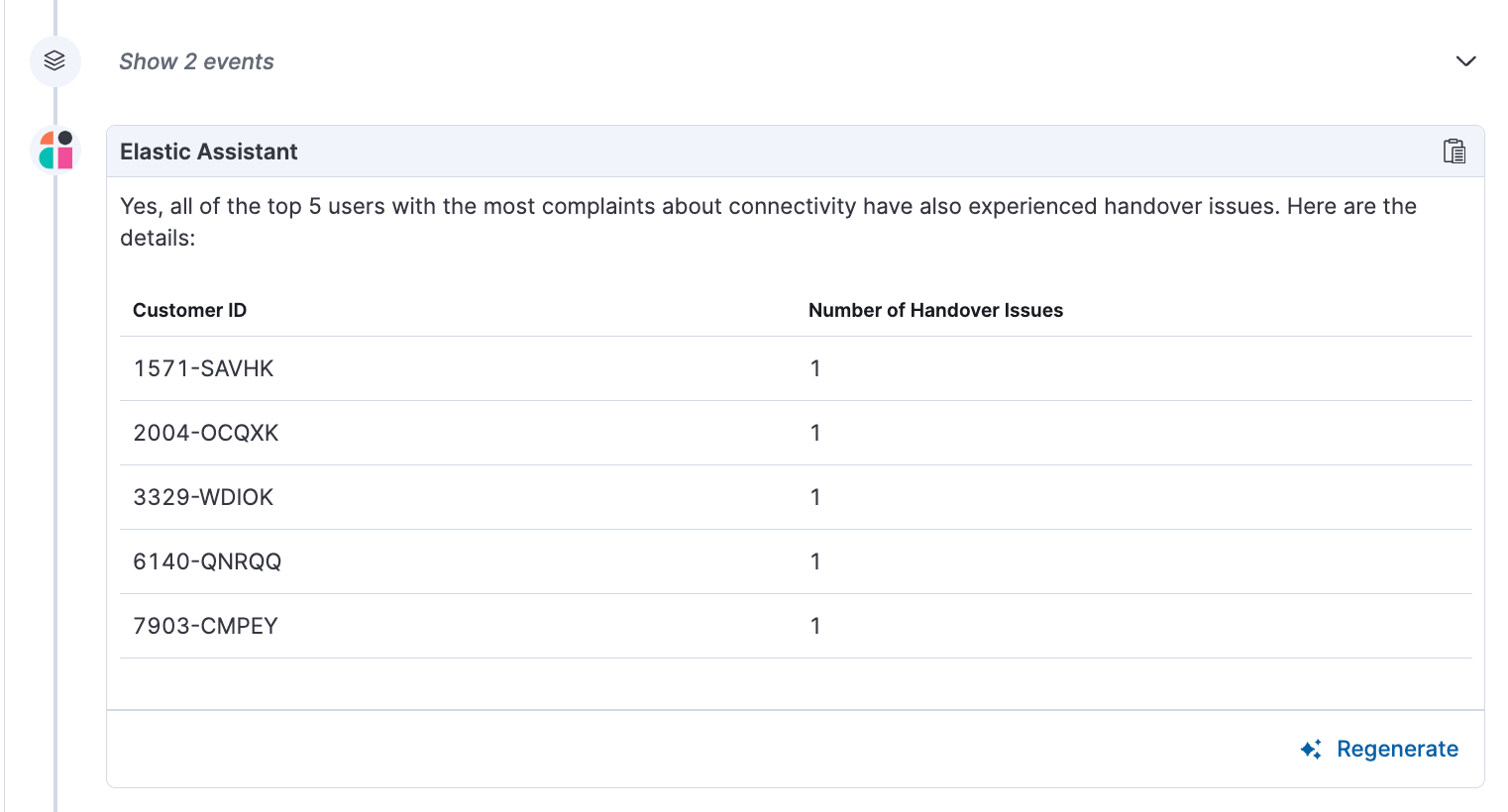The image size is (1508, 812).
Task: Click handover count for 1571-SAVHK
Action: pyautogui.click(x=815, y=368)
